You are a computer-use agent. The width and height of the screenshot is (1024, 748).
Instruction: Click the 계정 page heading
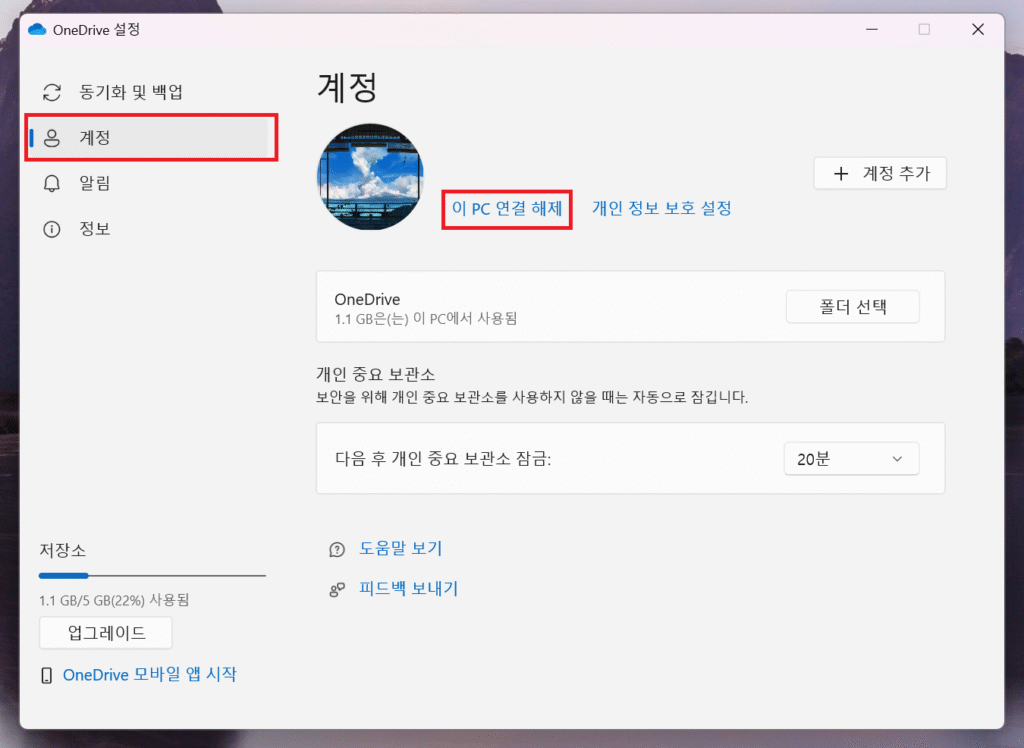tap(347, 88)
